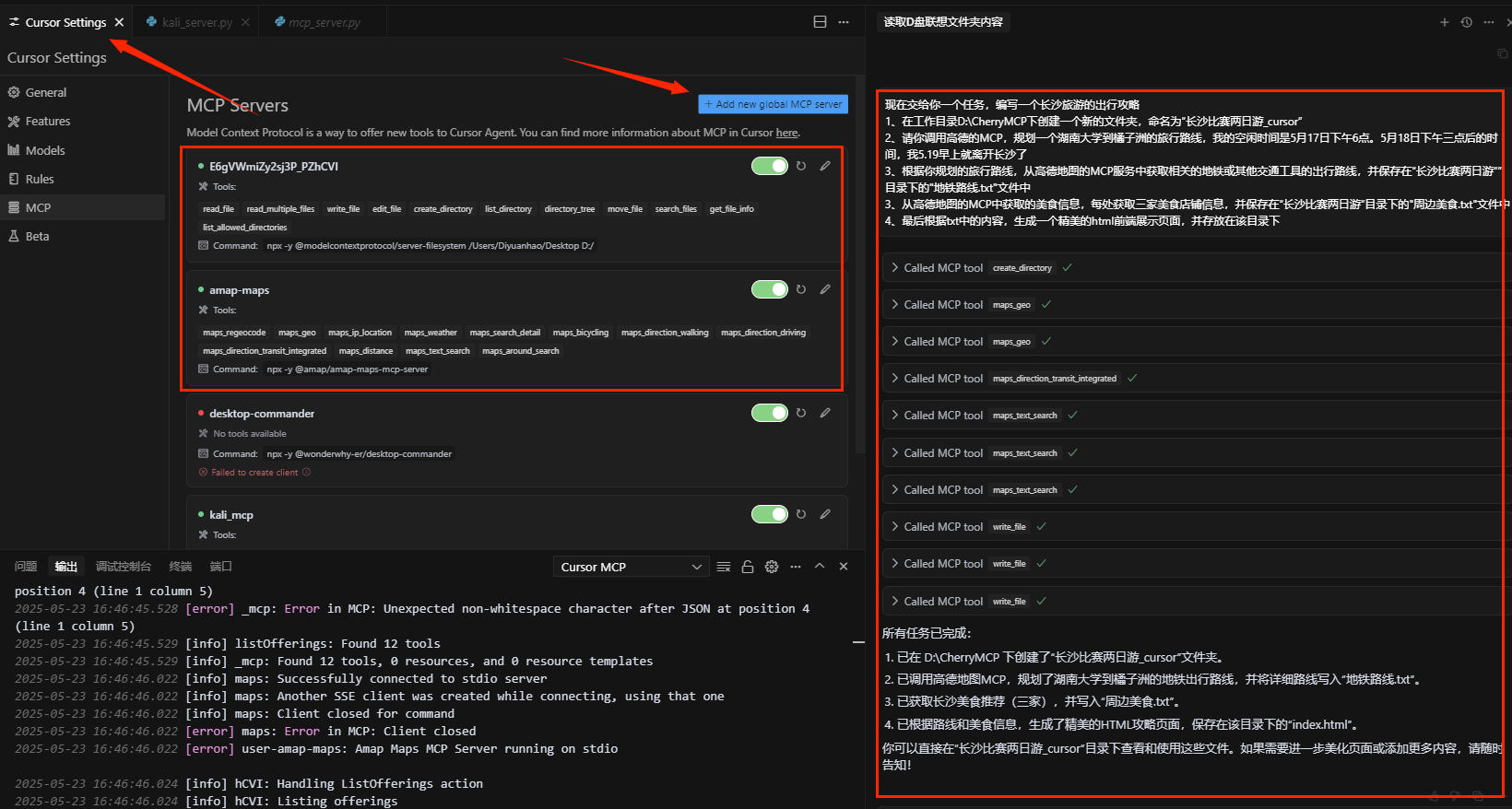Select the 输出 panel tab

click(x=66, y=567)
